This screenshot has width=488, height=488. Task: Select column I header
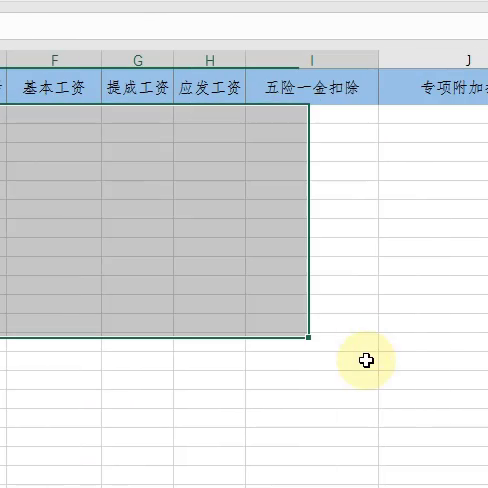(312, 60)
